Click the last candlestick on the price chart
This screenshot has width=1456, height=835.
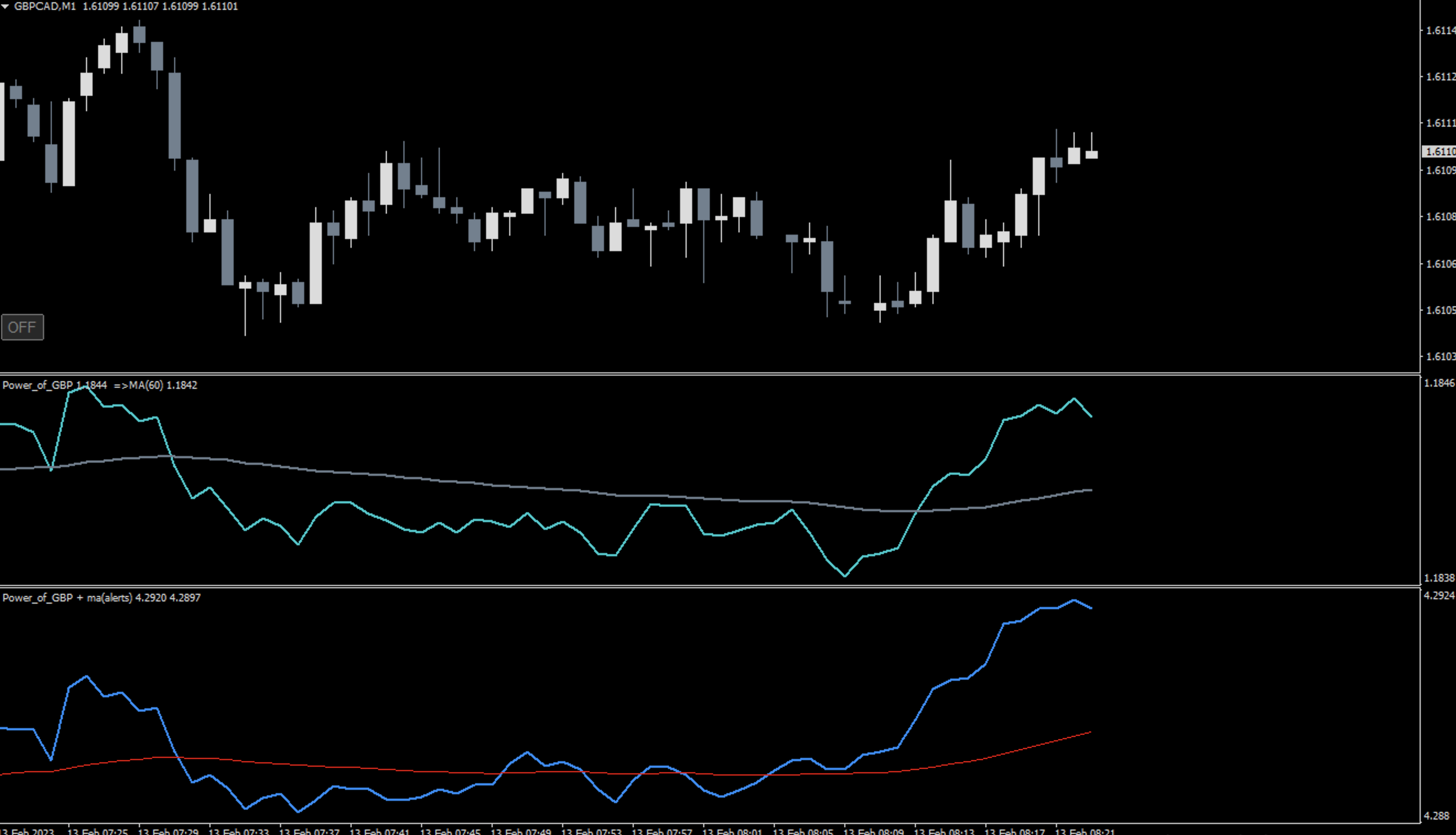[1091, 154]
